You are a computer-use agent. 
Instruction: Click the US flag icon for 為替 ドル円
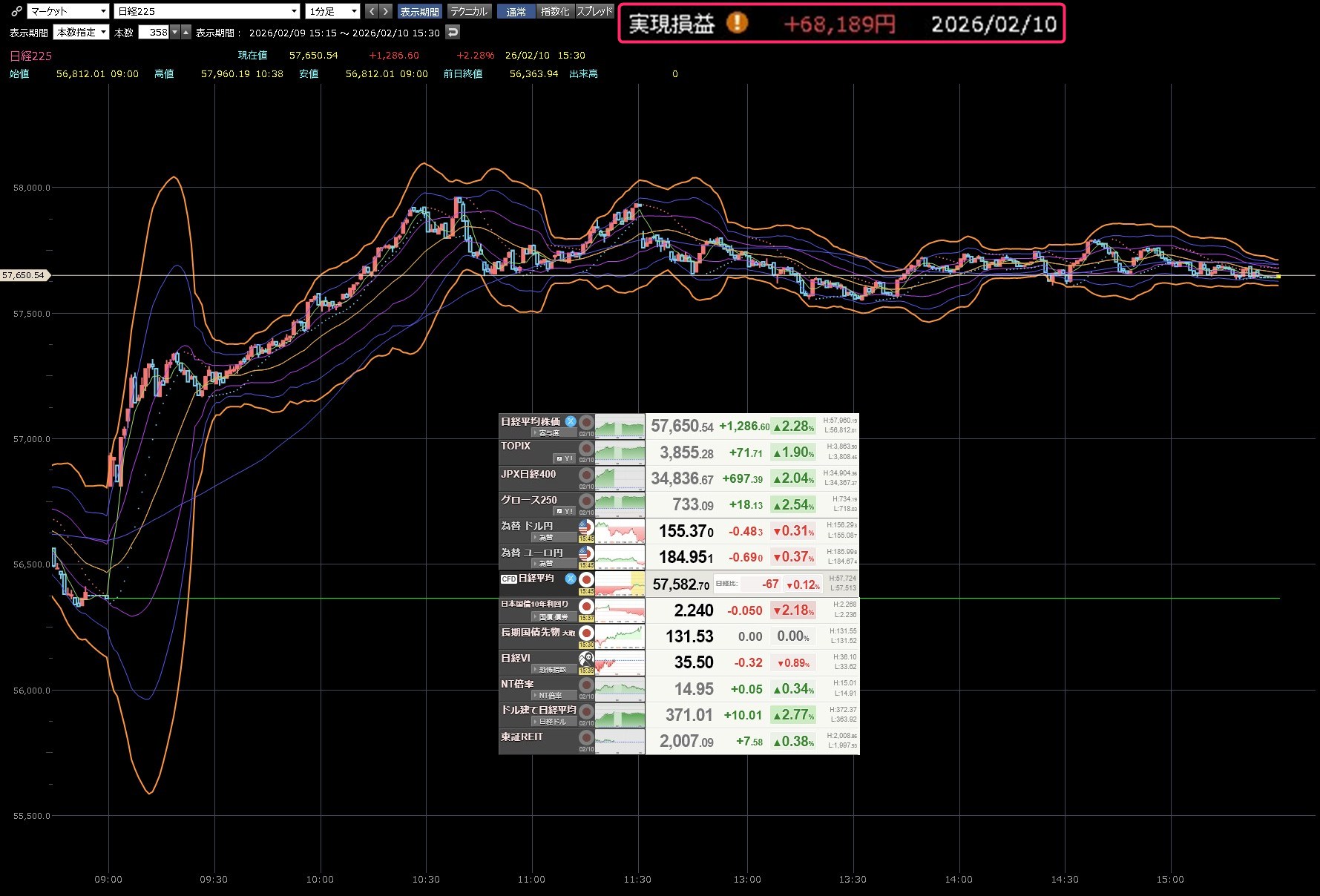pos(586,527)
